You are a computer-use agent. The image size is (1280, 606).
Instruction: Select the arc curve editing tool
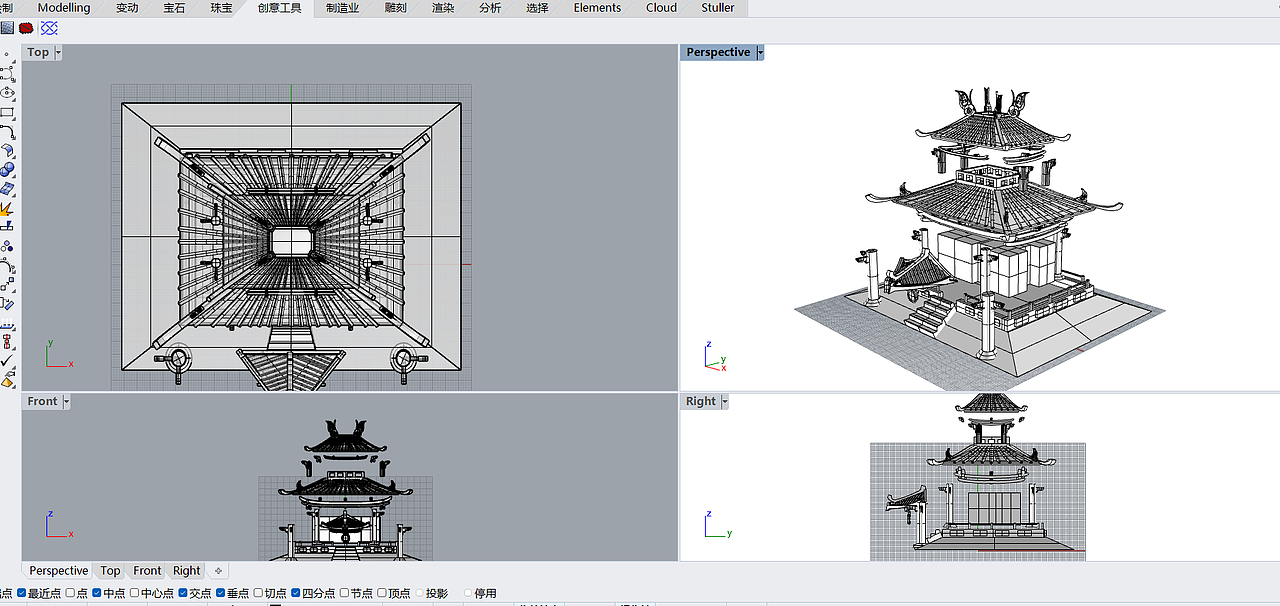8,265
